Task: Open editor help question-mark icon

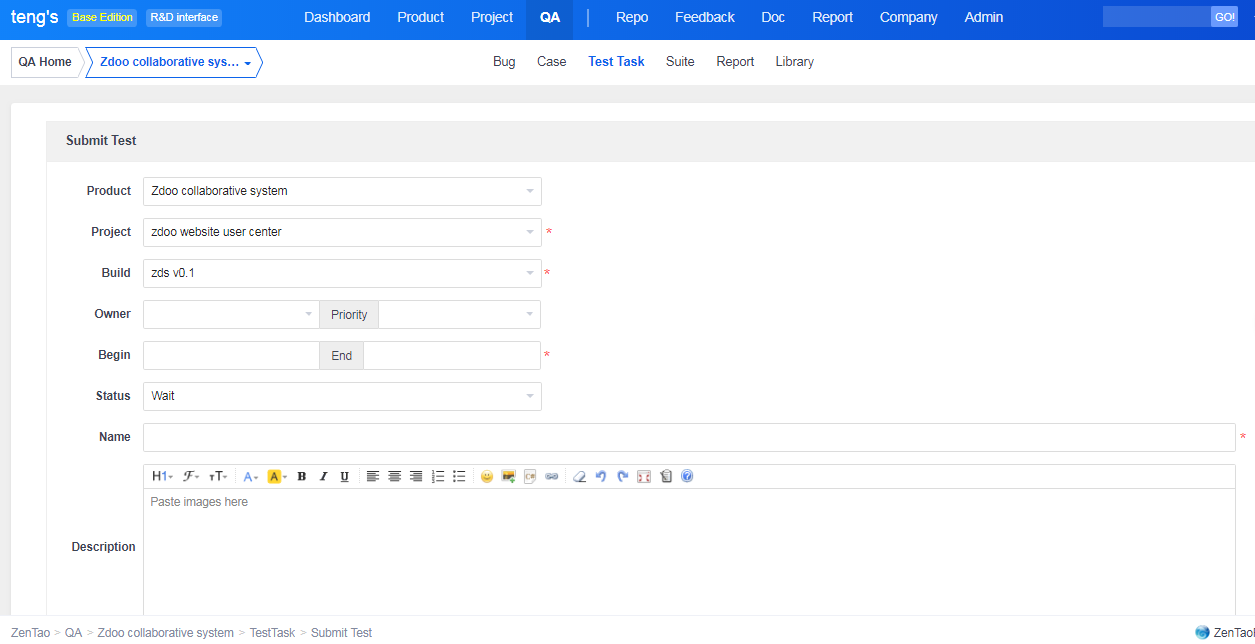Action: (687, 477)
